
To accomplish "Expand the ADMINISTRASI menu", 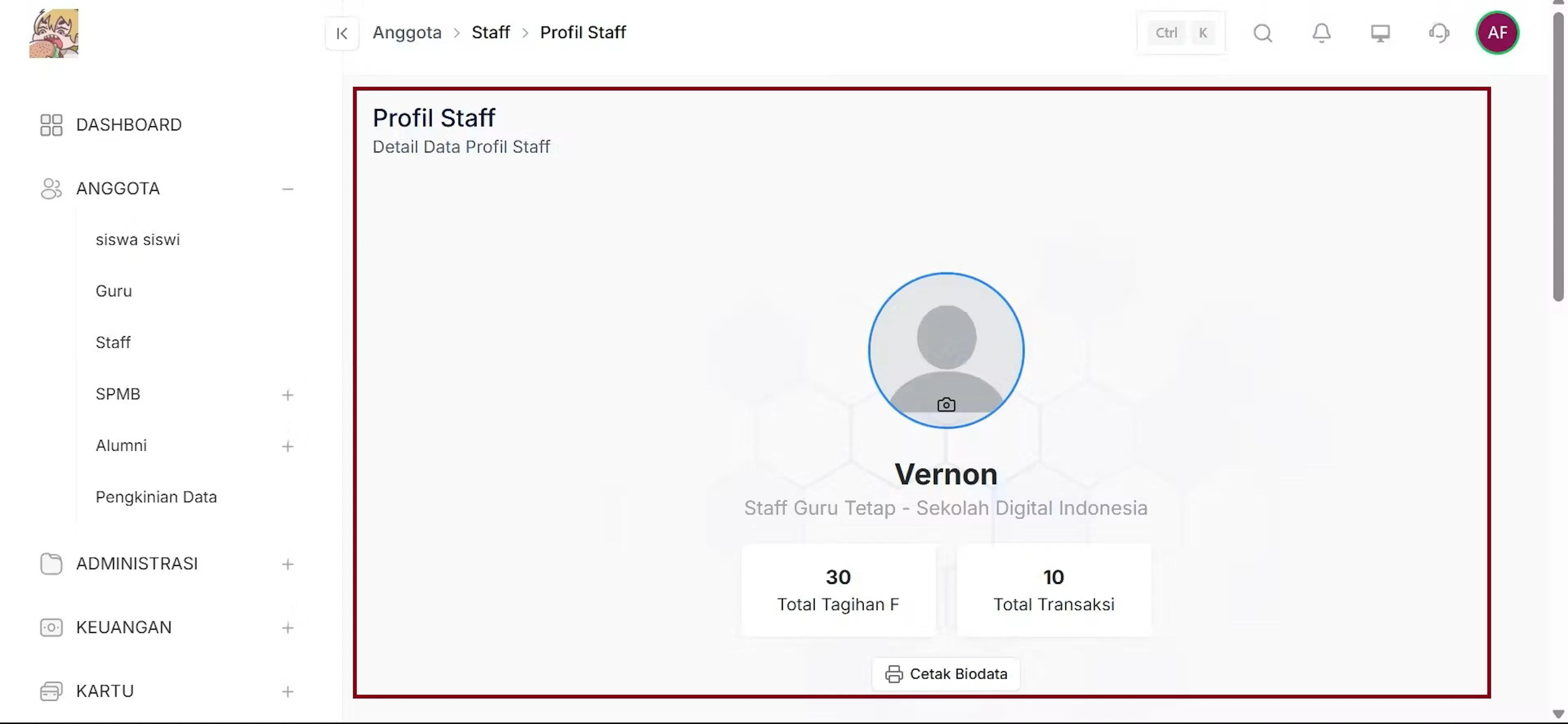I will pyautogui.click(x=288, y=565).
